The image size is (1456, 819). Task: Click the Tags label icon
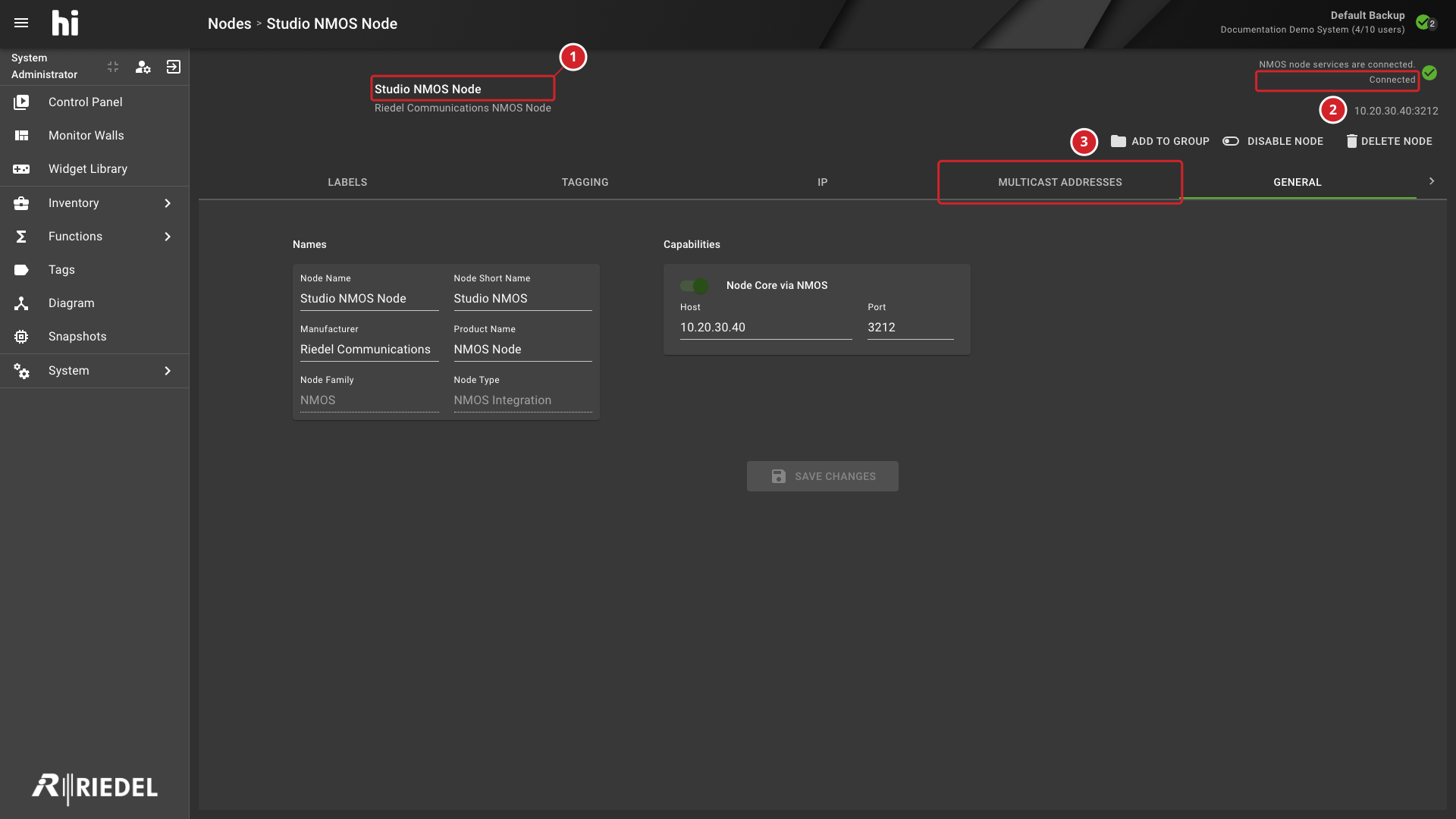(x=21, y=269)
